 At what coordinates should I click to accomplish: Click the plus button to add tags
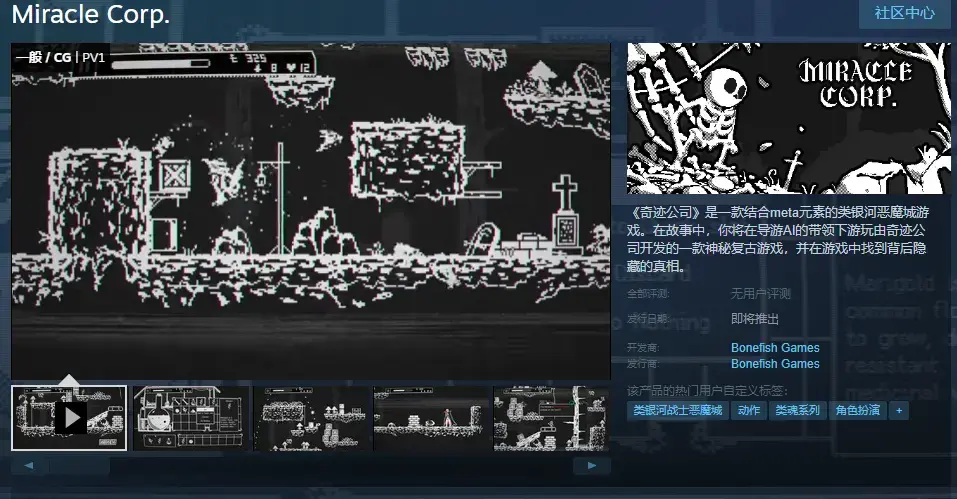click(x=899, y=410)
